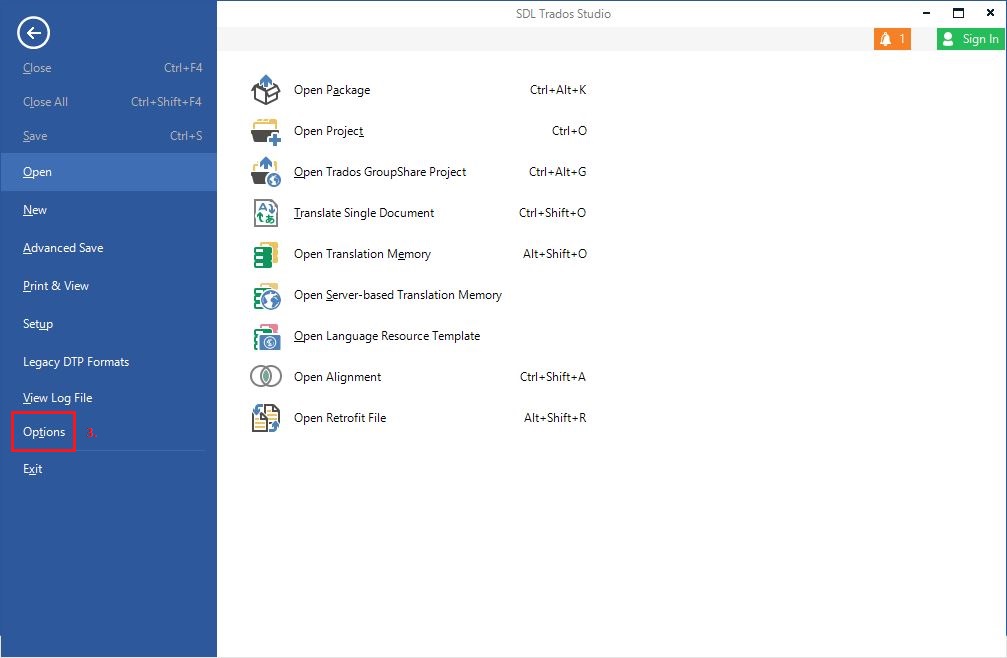Open the Setup section
Viewport: 1007px width, 658px height.
[x=38, y=324]
